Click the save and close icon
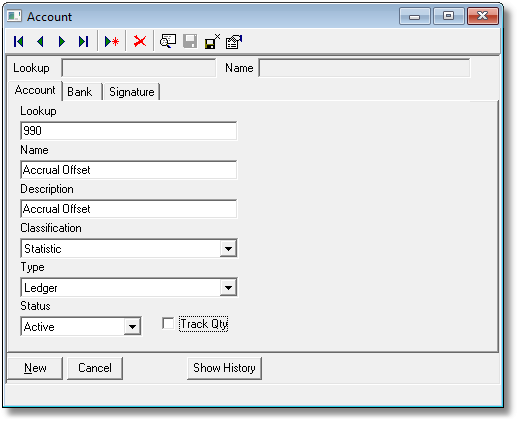This screenshot has width=518, height=422. point(212,41)
